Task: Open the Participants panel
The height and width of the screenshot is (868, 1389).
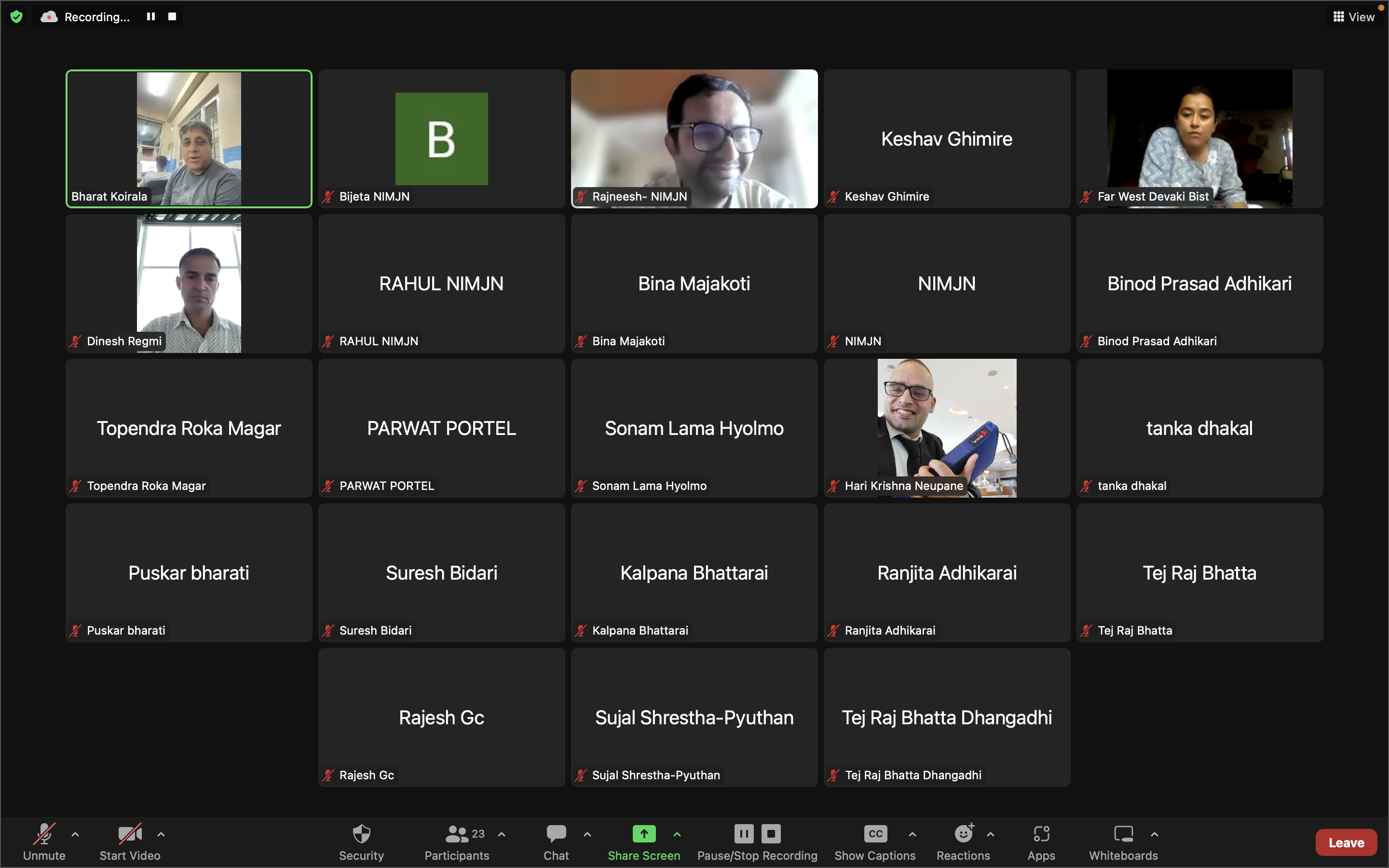Action: click(457, 841)
